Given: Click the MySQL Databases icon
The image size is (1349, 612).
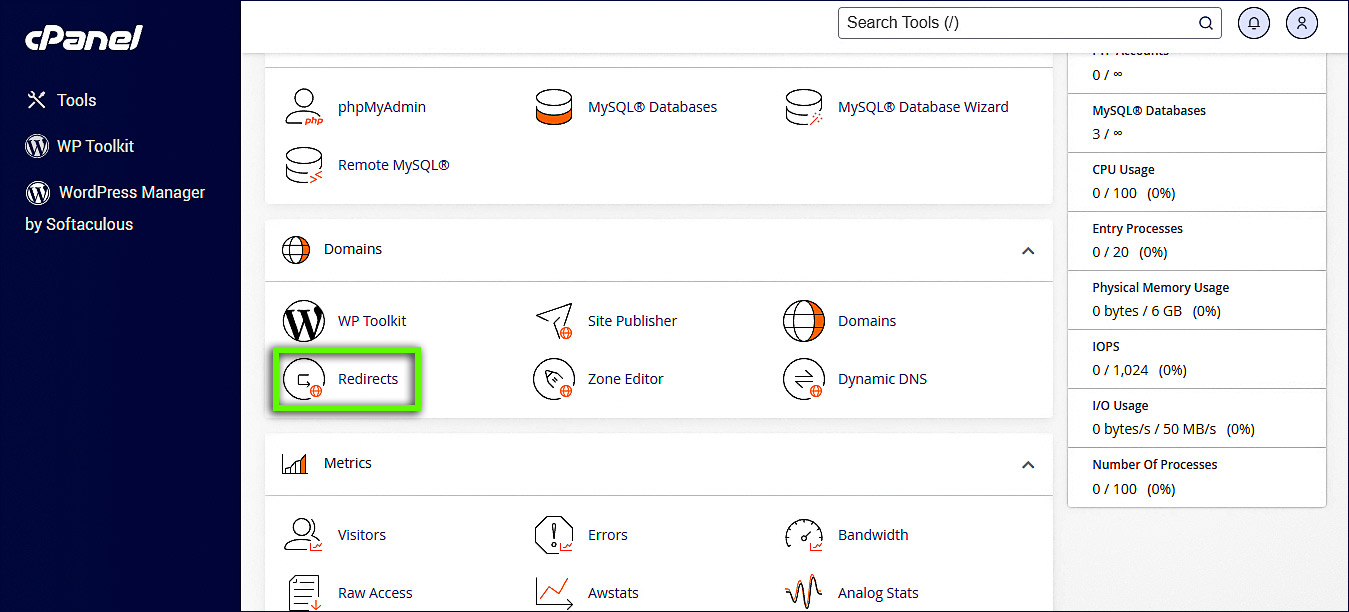Looking at the screenshot, I should coord(554,107).
